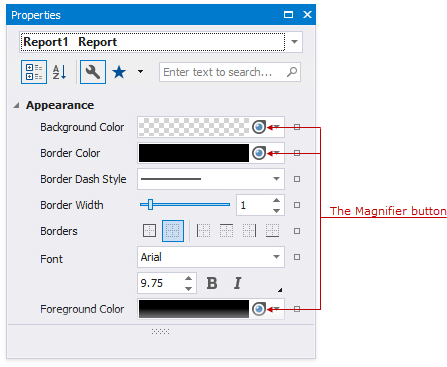The height and width of the screenshot is (367, 447).
Task: Click the Border Width value field
Action: [x=254, y=205]
